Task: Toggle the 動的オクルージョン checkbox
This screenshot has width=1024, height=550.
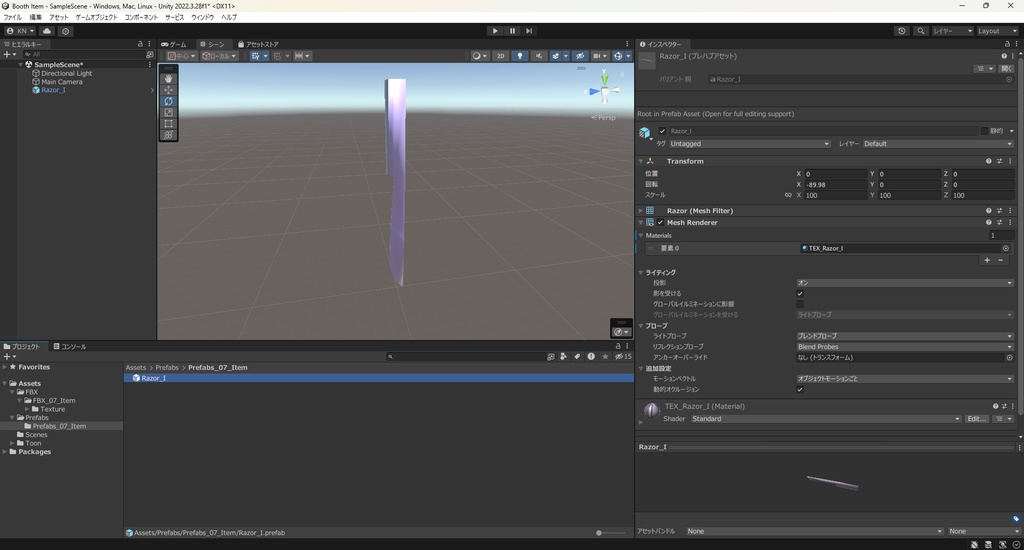Action: click(x=800, y=389)
